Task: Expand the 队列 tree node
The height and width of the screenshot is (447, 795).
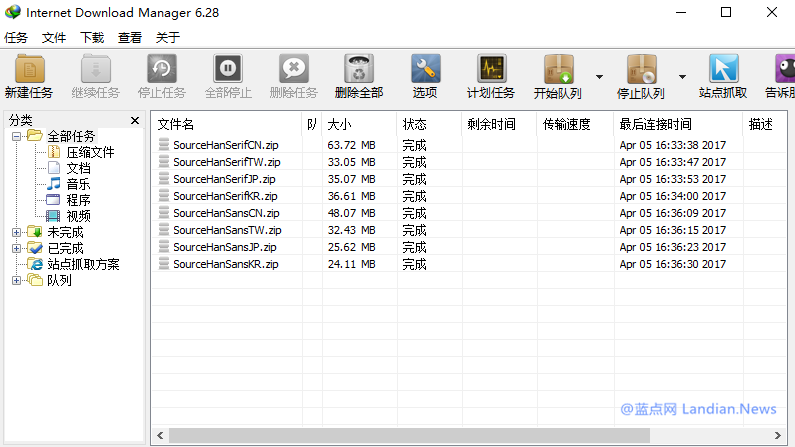Action: tap(16, 281)
